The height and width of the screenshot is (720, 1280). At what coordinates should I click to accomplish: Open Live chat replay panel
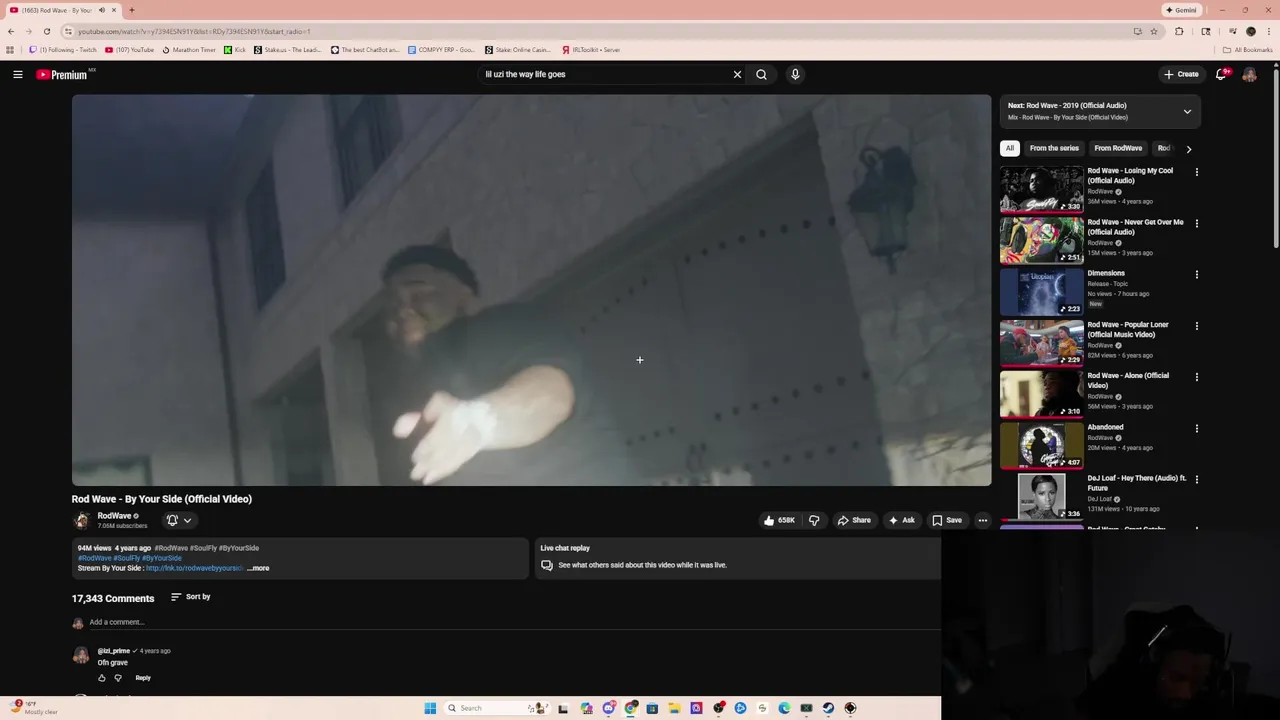pos(738,557)
